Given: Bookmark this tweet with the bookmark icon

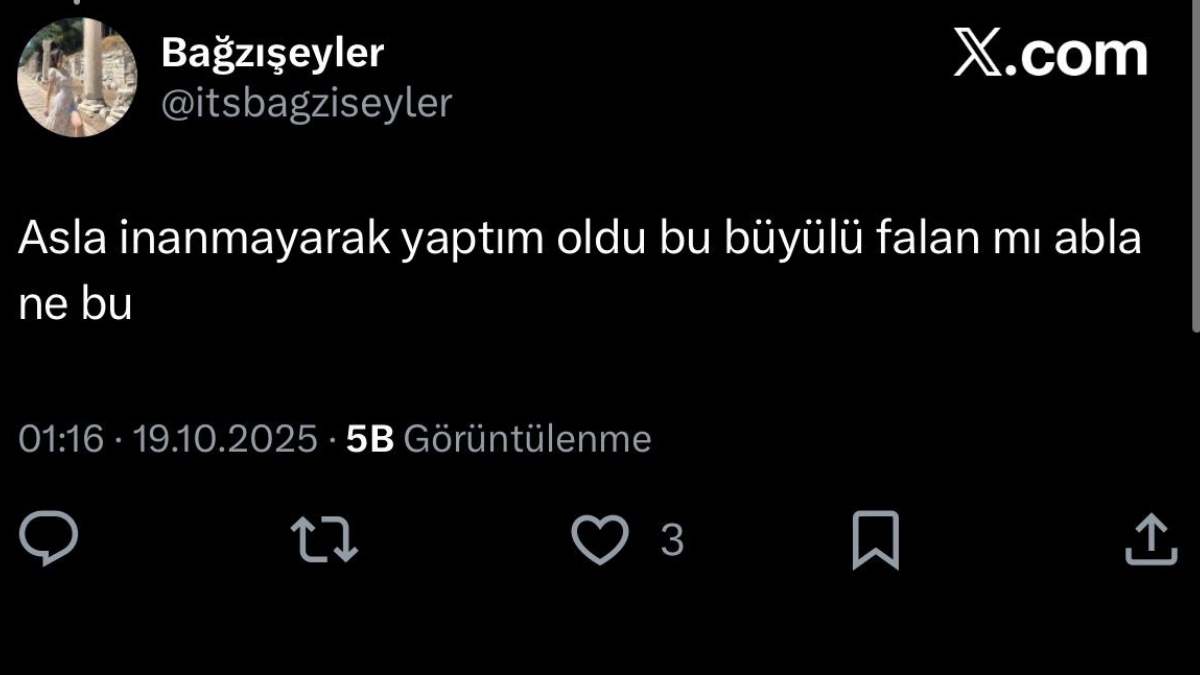Looking at the screenshot, I should [875, 541].
